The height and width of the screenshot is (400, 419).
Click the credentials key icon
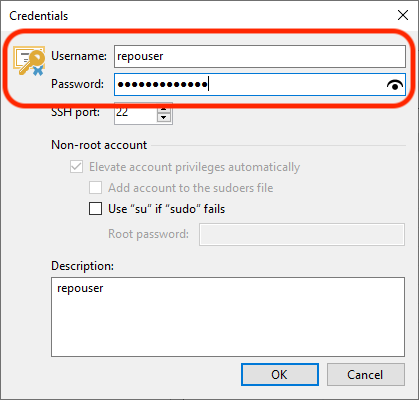pos(29,61)
